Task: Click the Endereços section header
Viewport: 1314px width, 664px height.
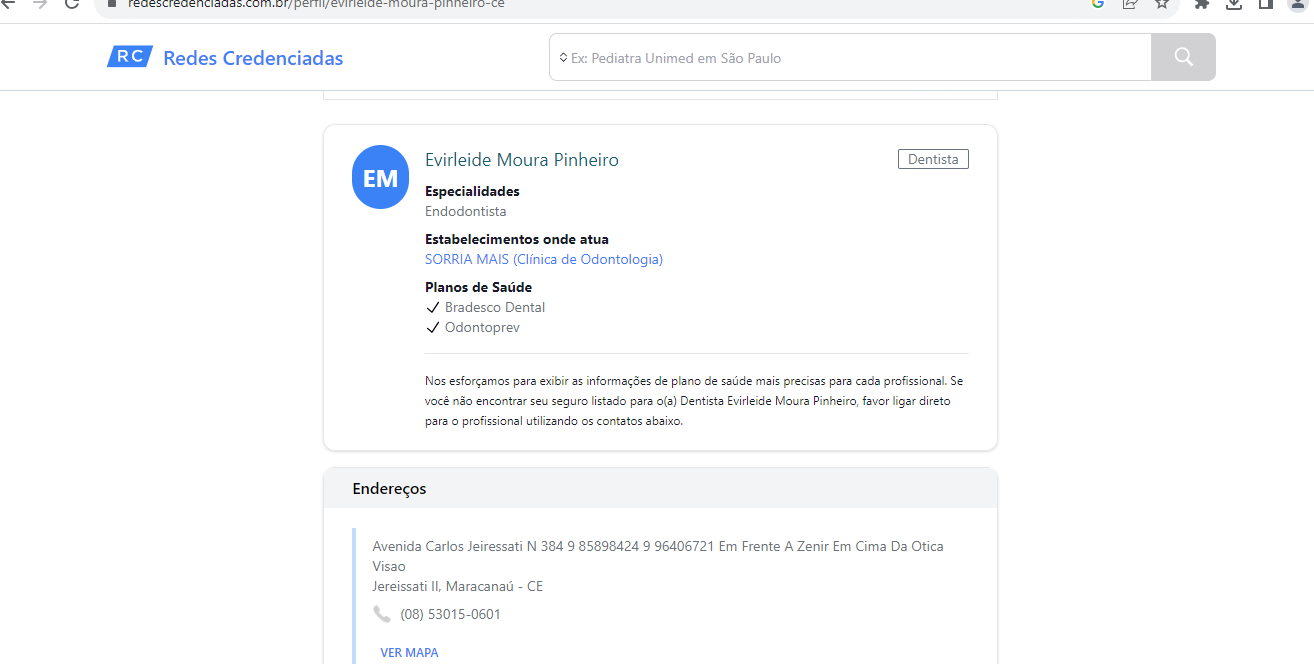Action: click(660, 488)
